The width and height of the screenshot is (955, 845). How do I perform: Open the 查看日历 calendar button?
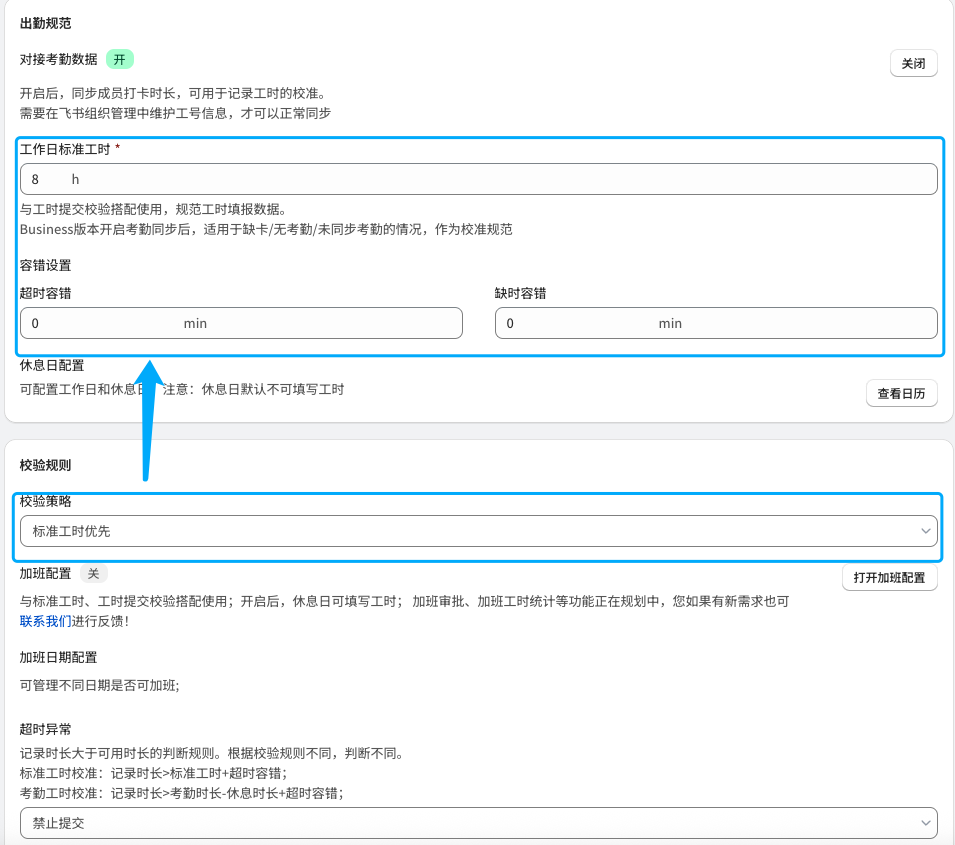[x=901, y=394]
